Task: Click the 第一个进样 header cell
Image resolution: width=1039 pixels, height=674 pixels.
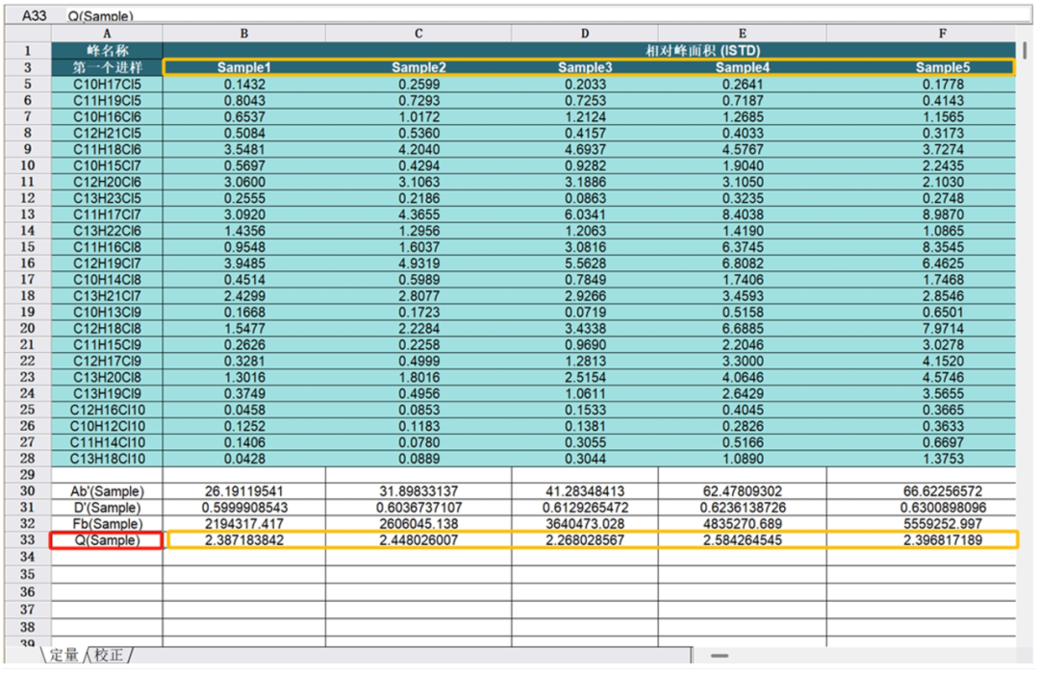Action: pos(107,67)
